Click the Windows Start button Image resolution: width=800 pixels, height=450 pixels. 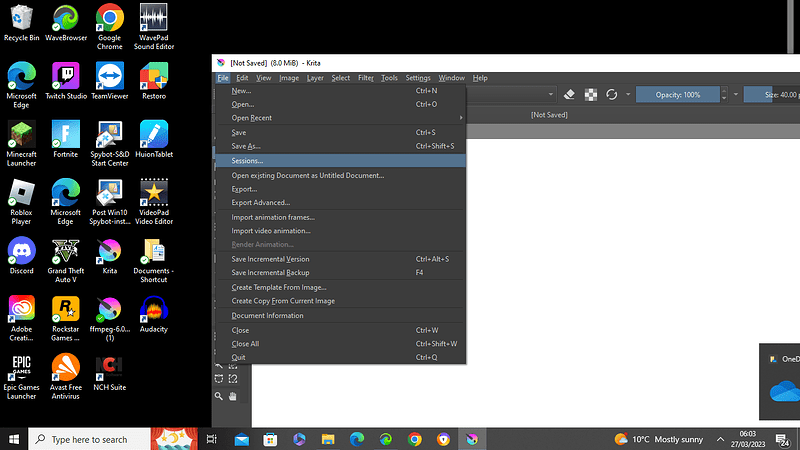click(x=14, y=439)
